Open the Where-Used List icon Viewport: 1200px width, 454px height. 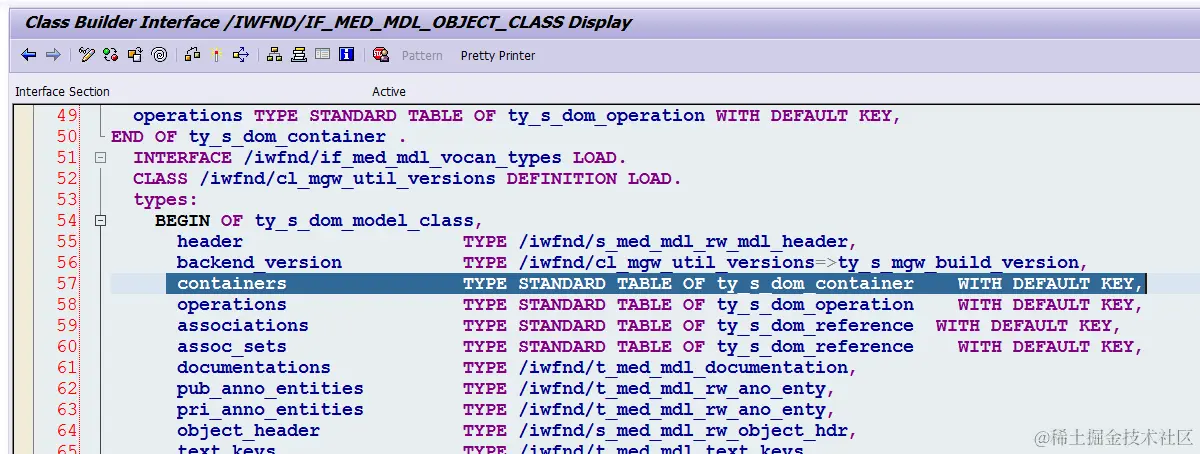point(240,55)
